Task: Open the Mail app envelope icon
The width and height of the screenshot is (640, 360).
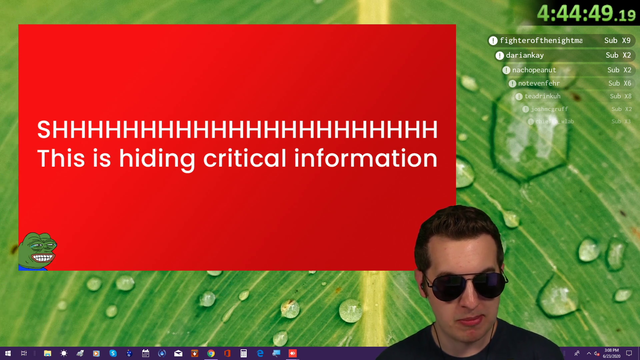Action: point(178,353)
